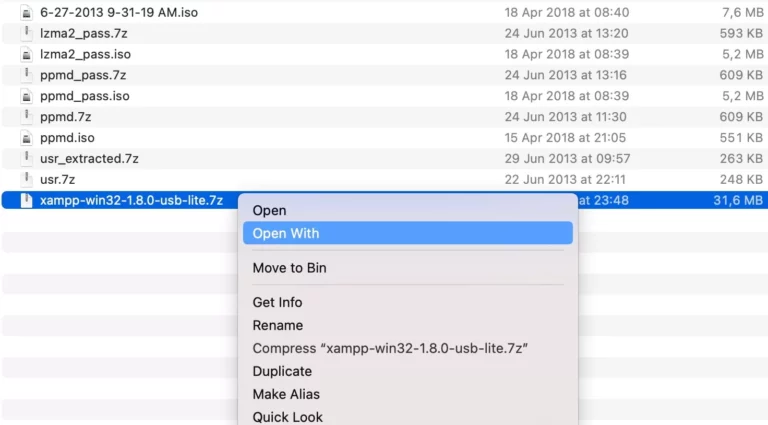This screenshot has height=425, width=768.
Task: Click date 24 Jun 2013 at 13:16
Action: [566, 75]
